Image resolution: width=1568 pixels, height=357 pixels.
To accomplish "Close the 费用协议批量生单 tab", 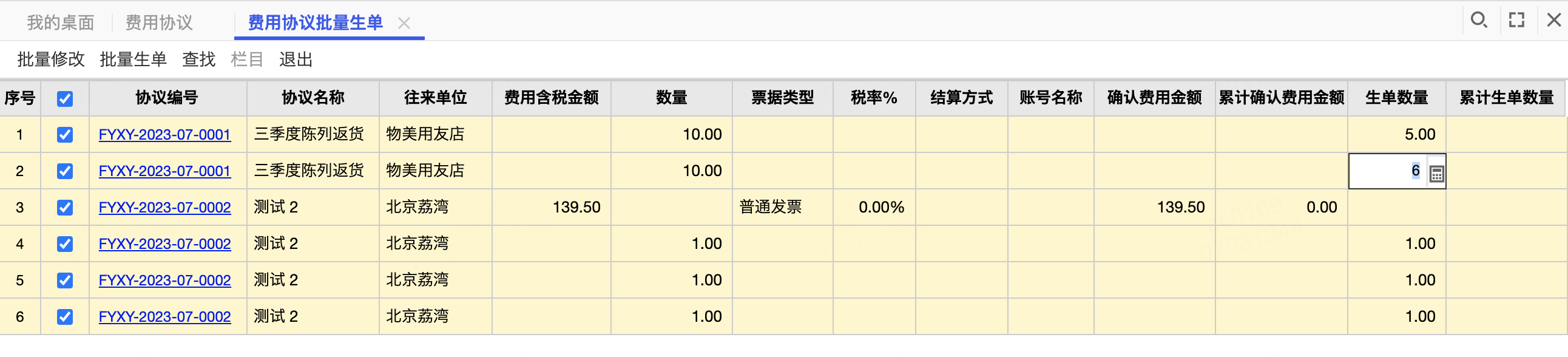I will click(404, 23).
